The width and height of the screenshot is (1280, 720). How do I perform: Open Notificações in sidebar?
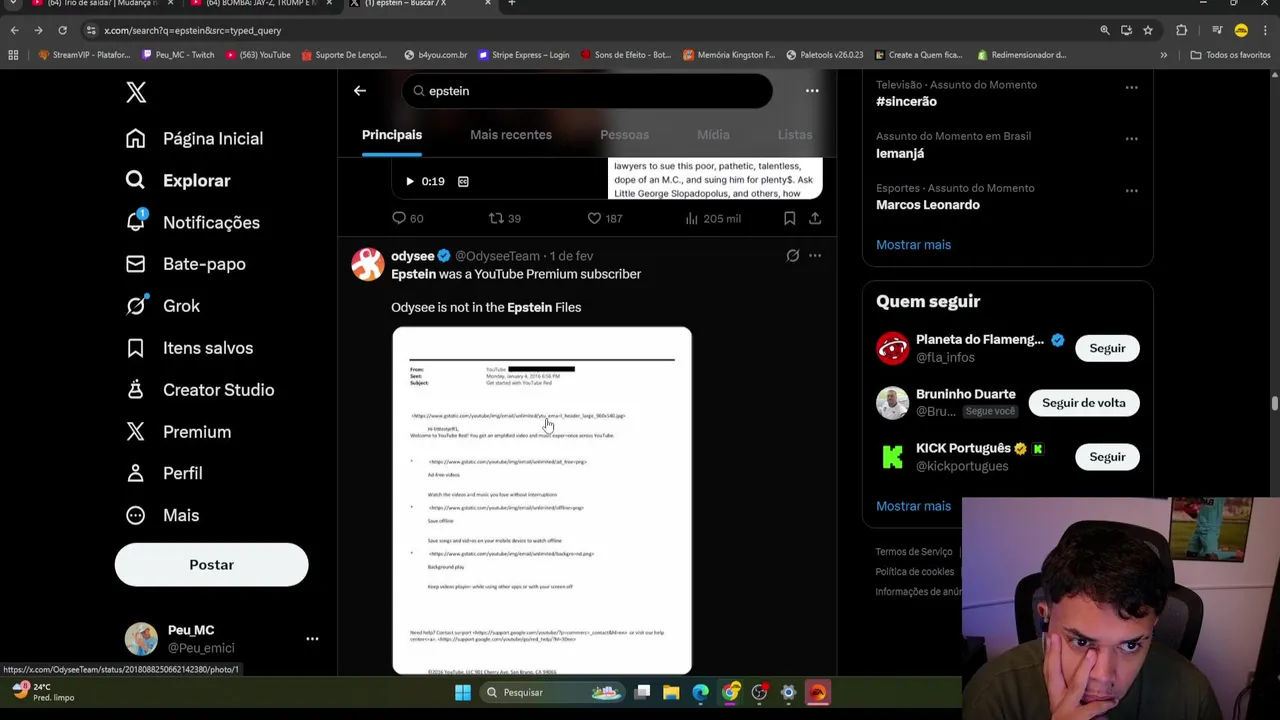[192, 222]
